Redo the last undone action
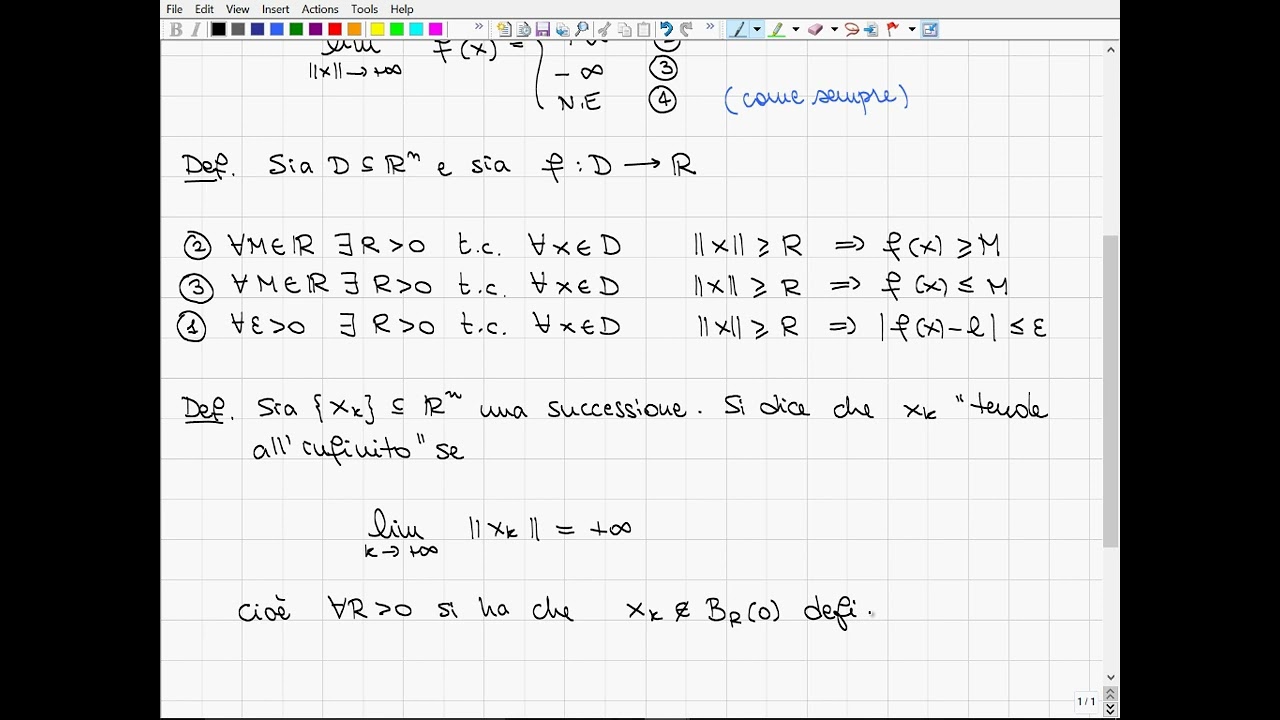 686,29
